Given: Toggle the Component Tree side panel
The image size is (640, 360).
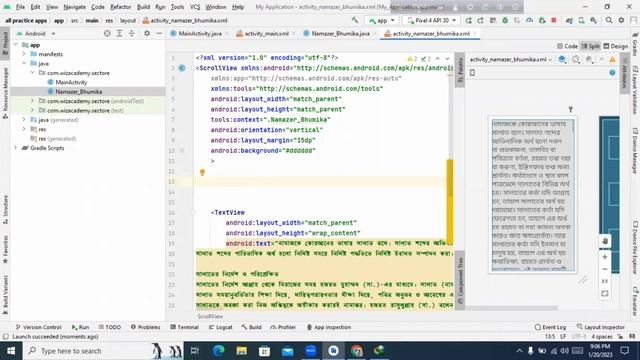Looking at the screenshot, I should tap(460, 281).
